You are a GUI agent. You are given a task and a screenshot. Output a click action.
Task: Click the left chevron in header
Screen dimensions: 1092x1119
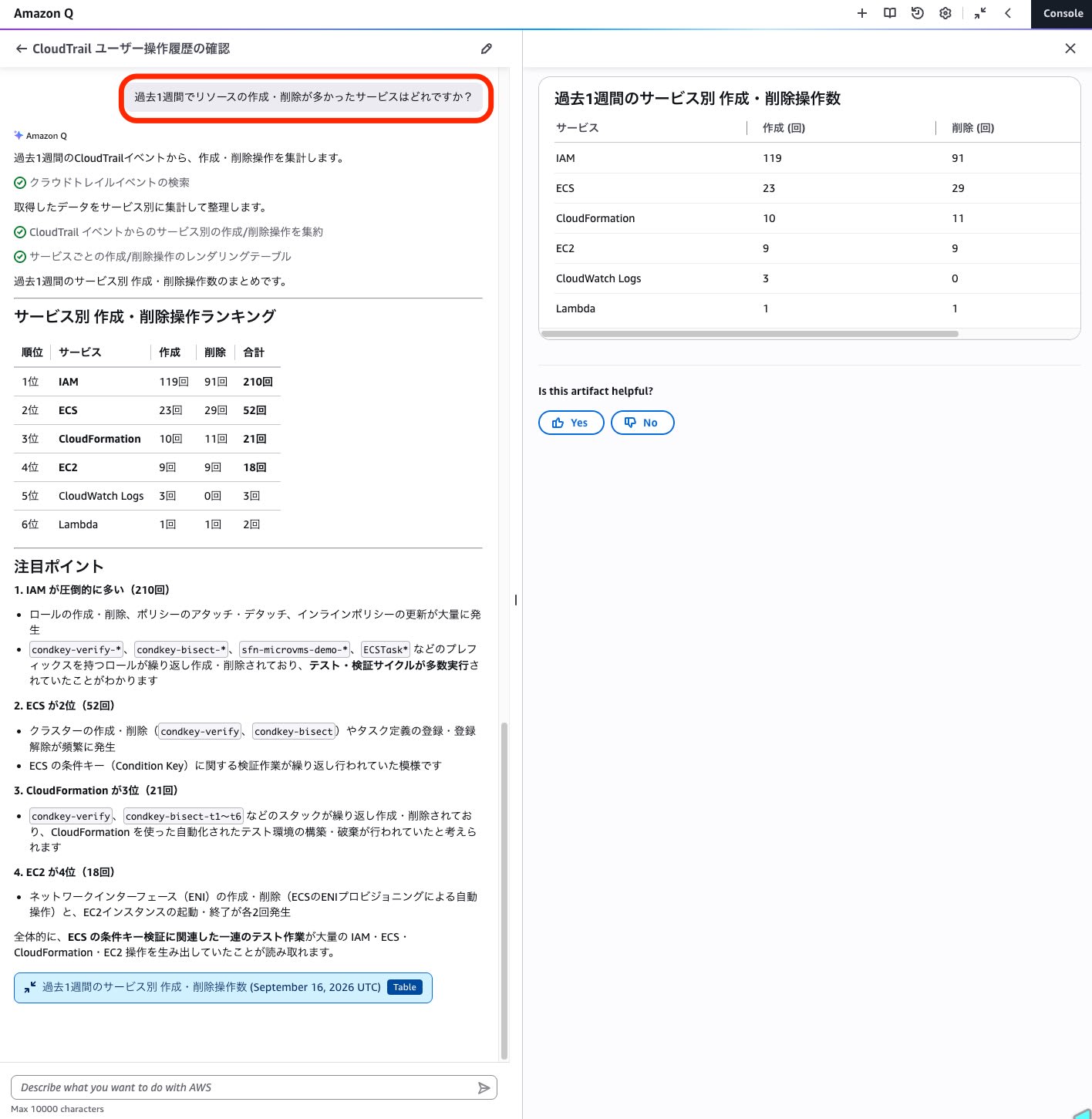tap(1008, 13)
